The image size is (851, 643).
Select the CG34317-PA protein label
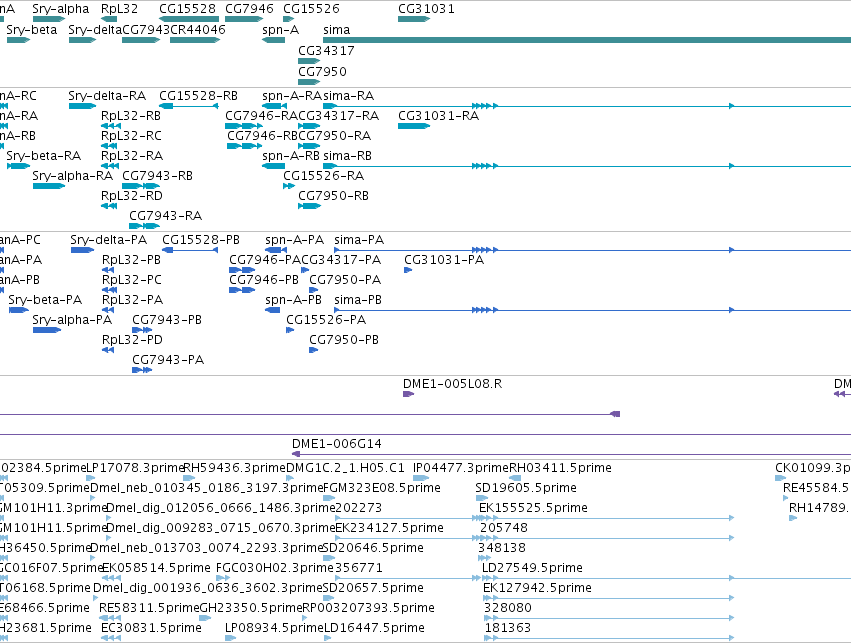341,260
